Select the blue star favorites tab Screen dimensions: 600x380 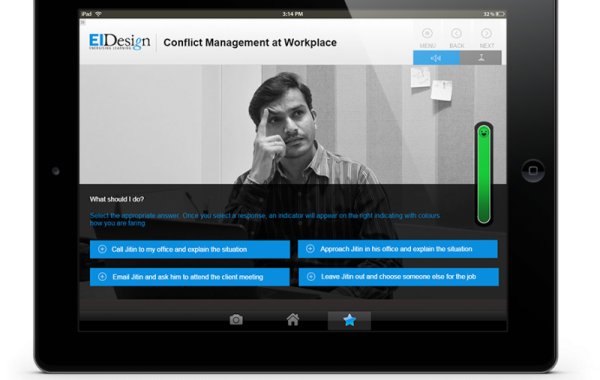pyautogui.click(x=349, y=320)
